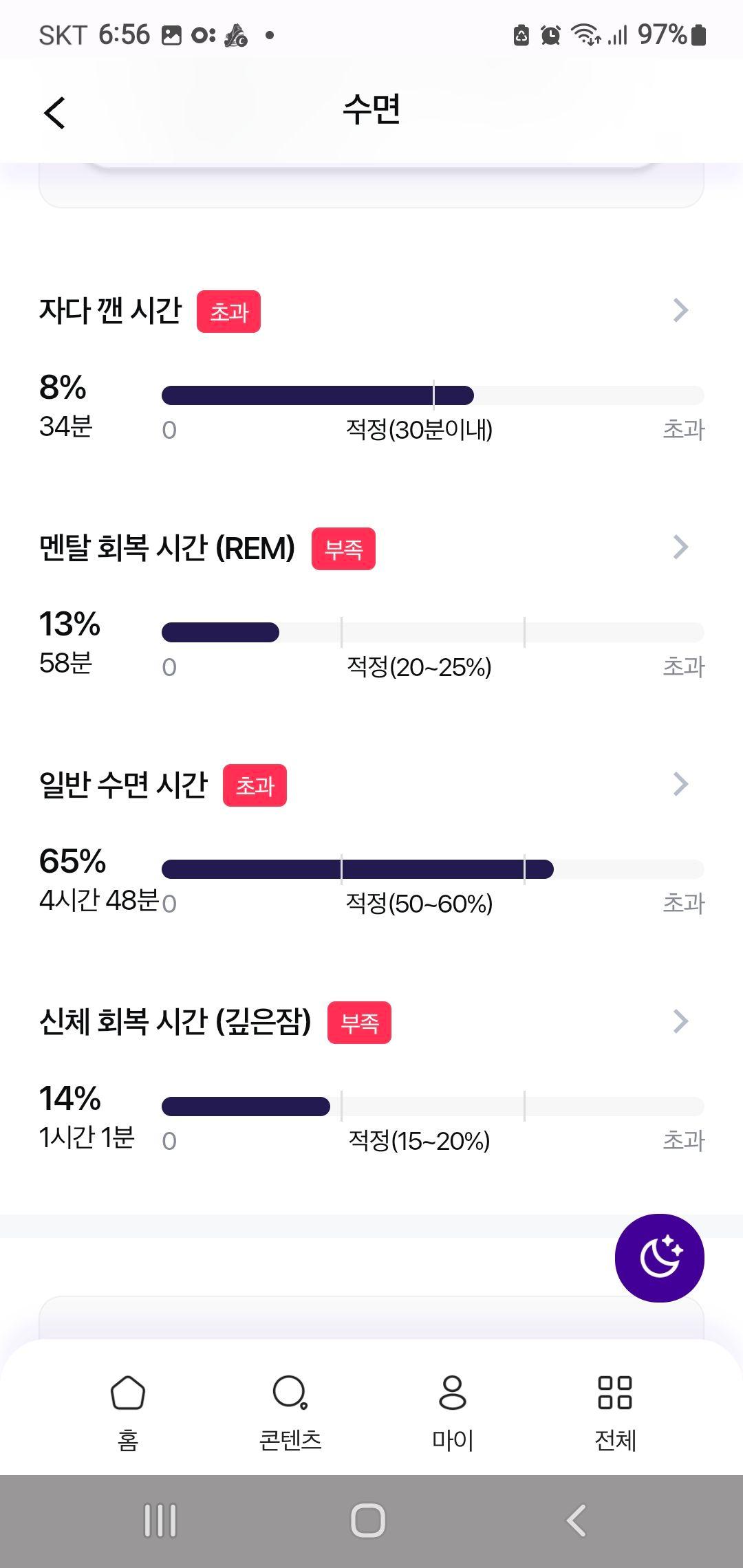Go to the 홈 home tab icon

coord(128,1393)
